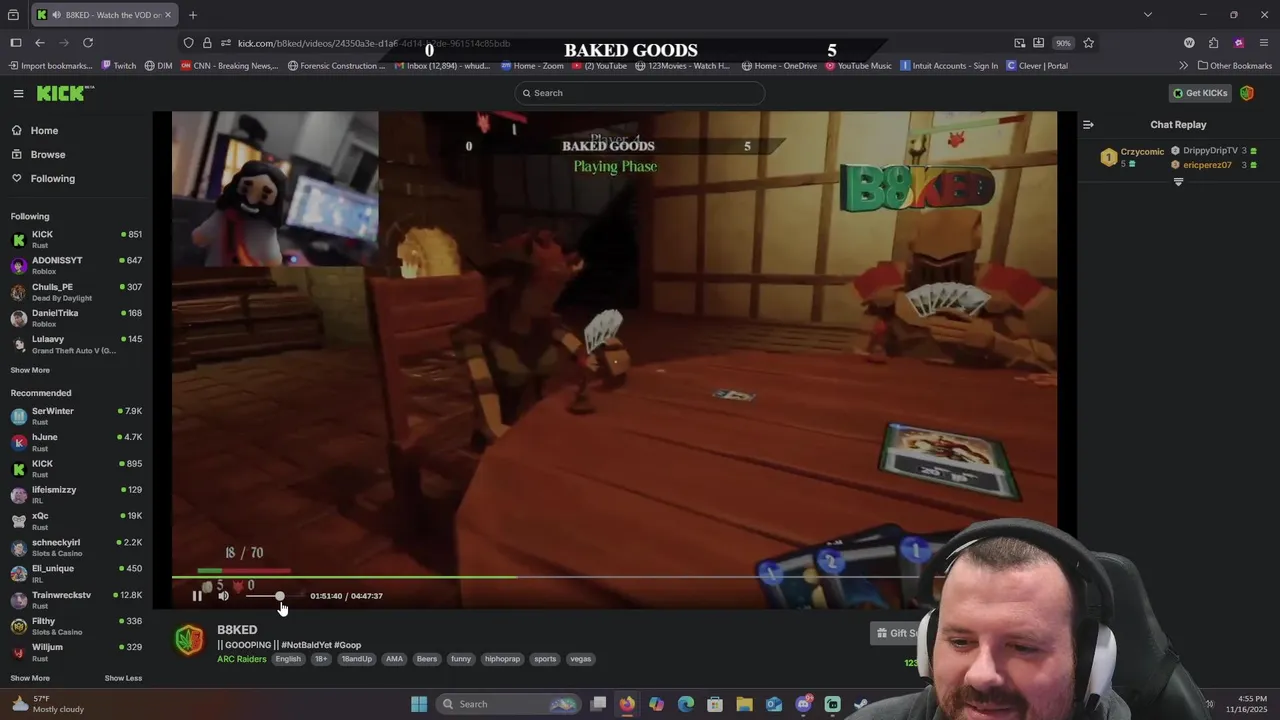1280x720 pixels.
Task: Open B8KED streamer avatar
Action: (x=189, y=640)
